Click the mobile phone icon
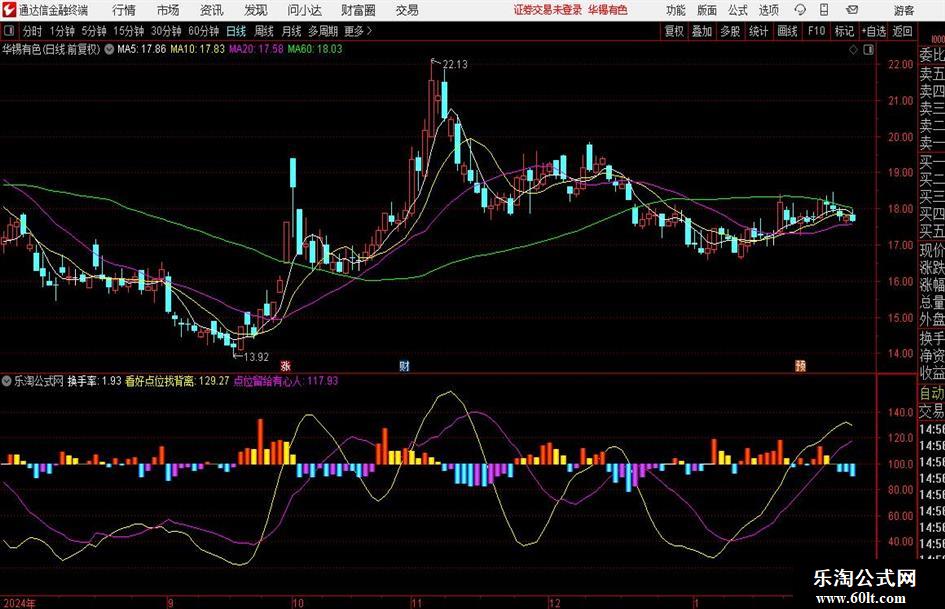This screenshot has height=609, width=945. tap(824, 10)
